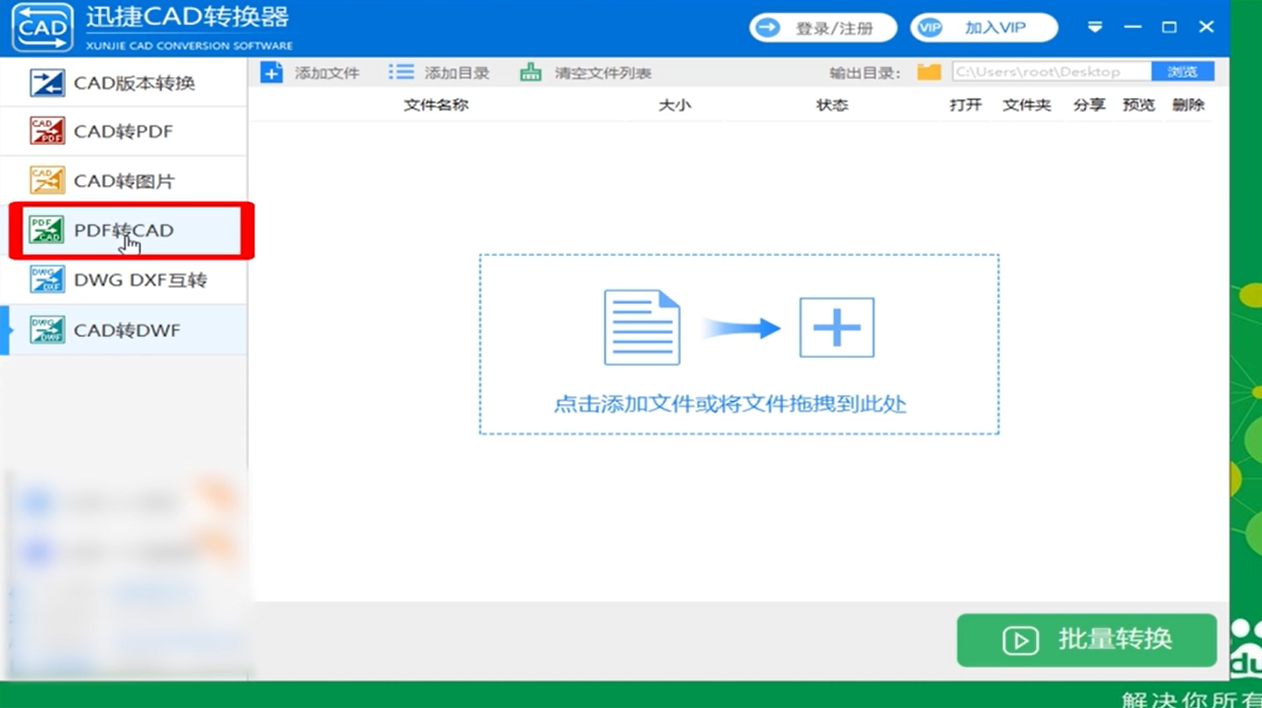This screenshot has width=1262, height=708.
Task: Click the output directory path field
Action: (1051, 72)
